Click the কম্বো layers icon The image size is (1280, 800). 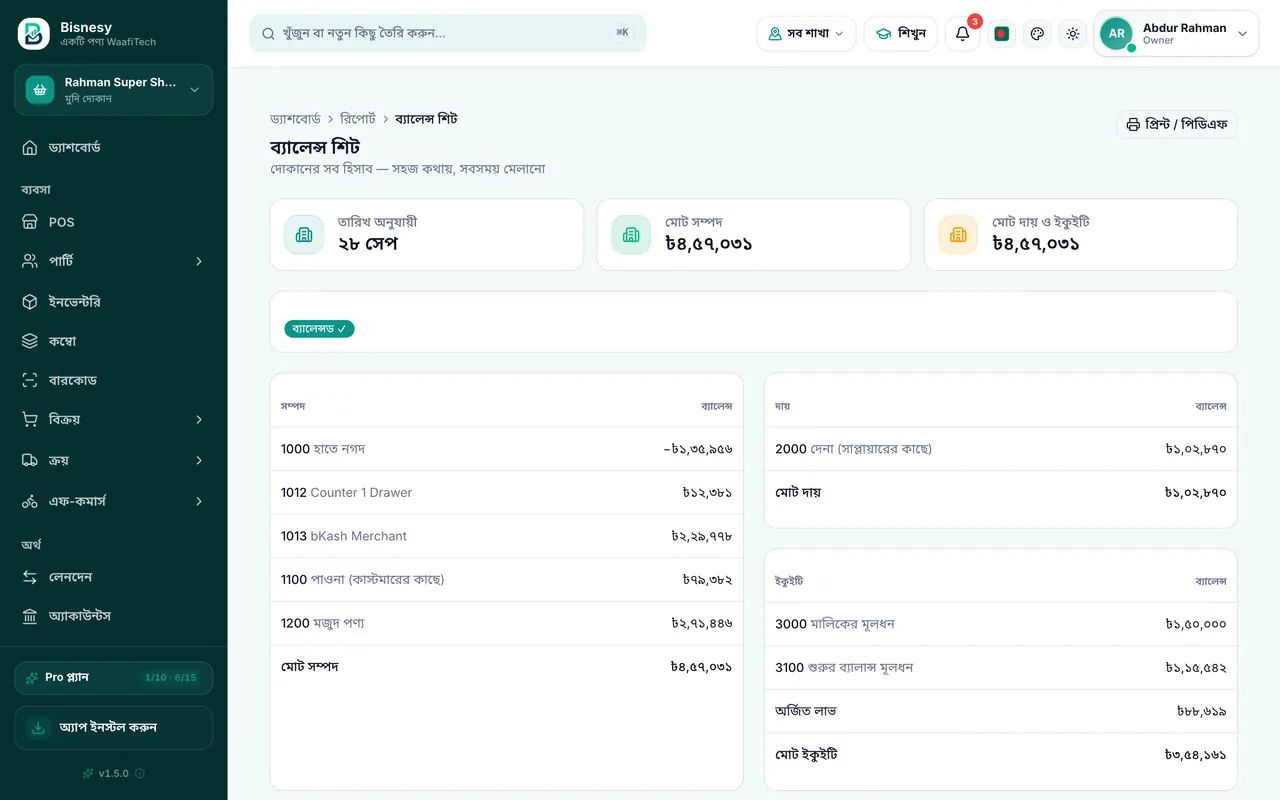pos(30,341)
